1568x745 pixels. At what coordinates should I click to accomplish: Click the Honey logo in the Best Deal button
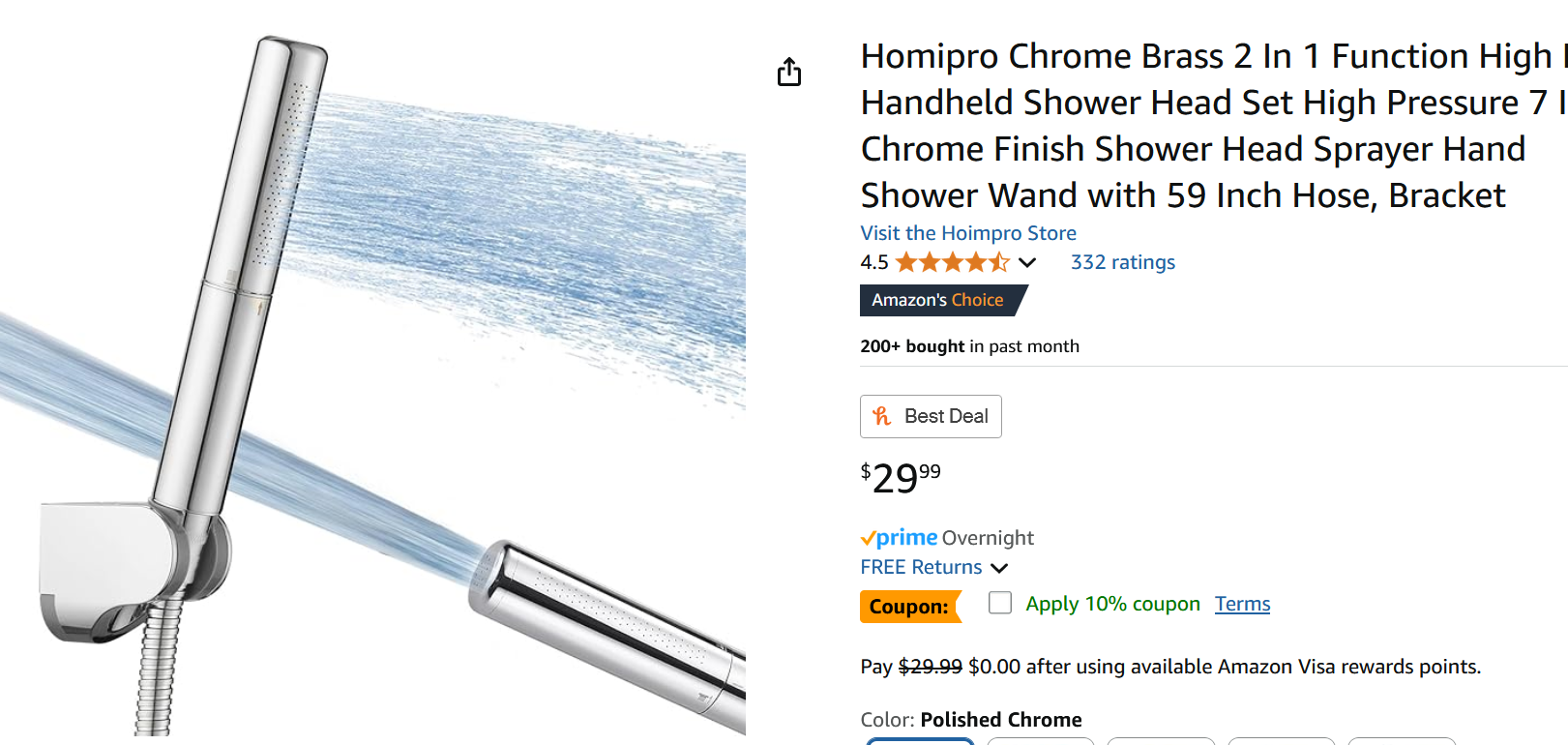tap(882, 416)
